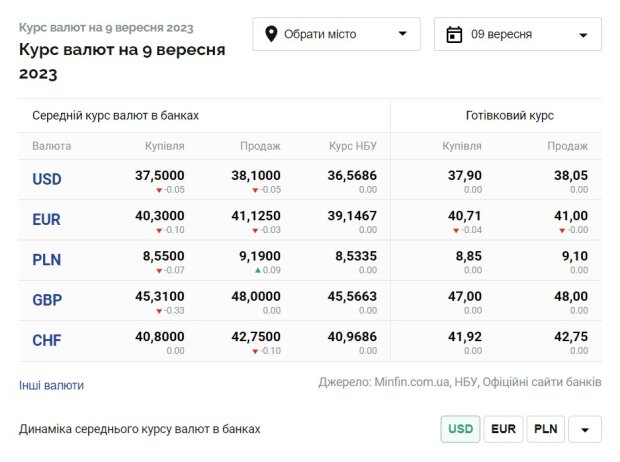
Task: Click the green up arrow under PLN Продаж
Action: point(258,270)
